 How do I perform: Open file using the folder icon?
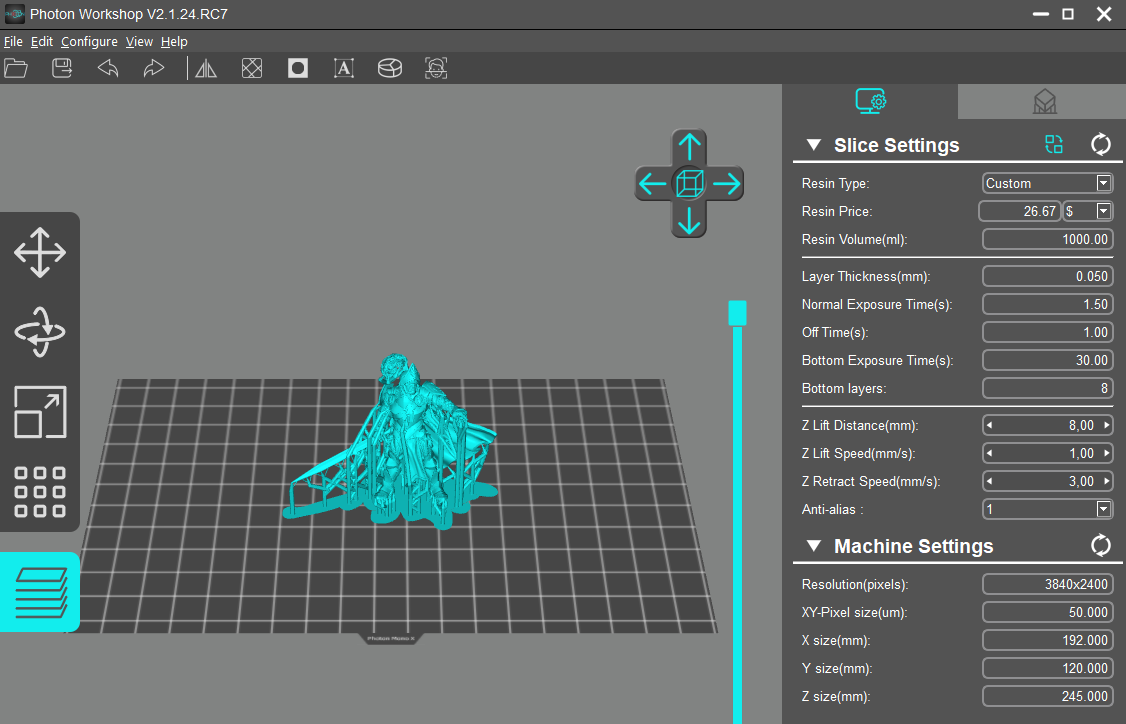pos(16,68)
